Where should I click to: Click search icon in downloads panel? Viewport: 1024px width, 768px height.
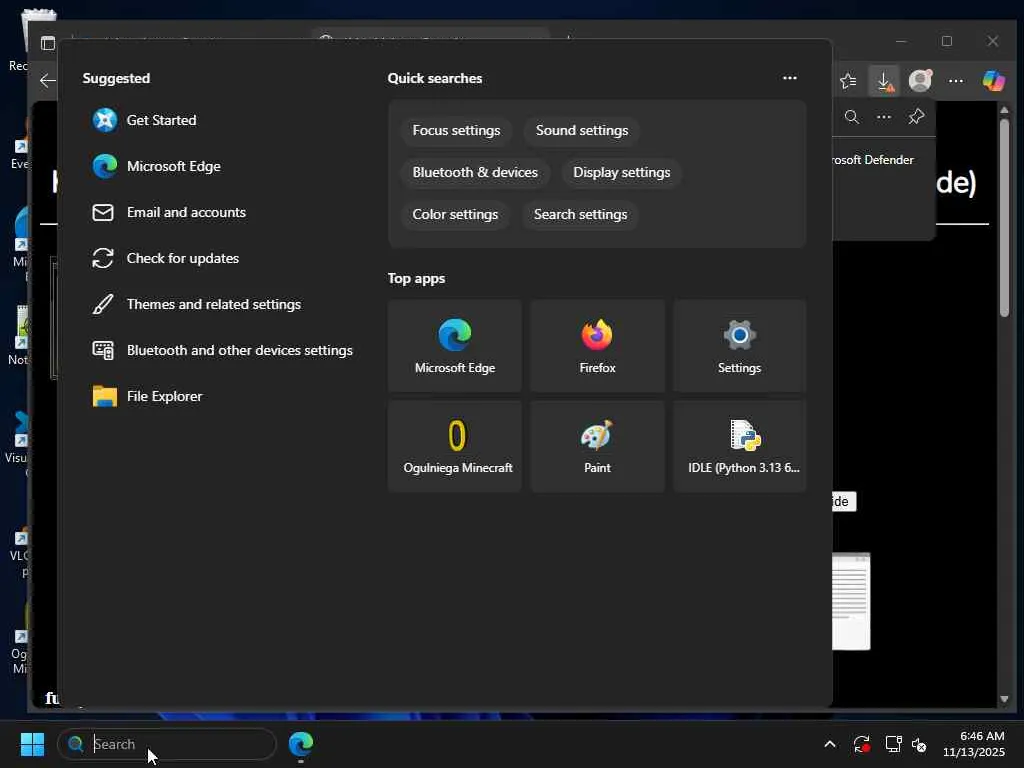point(852,117)
